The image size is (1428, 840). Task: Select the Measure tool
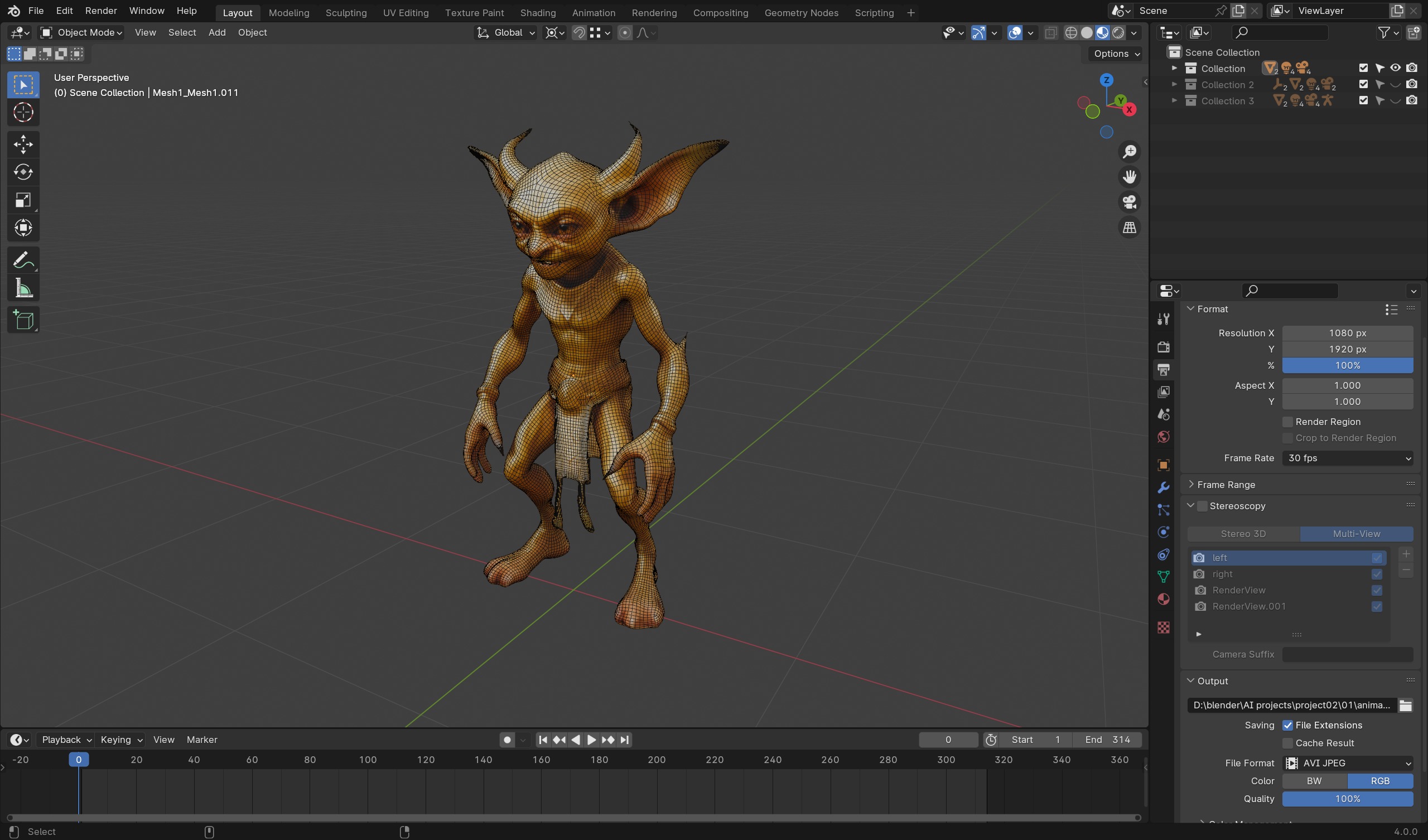click(x=23, y=288)
